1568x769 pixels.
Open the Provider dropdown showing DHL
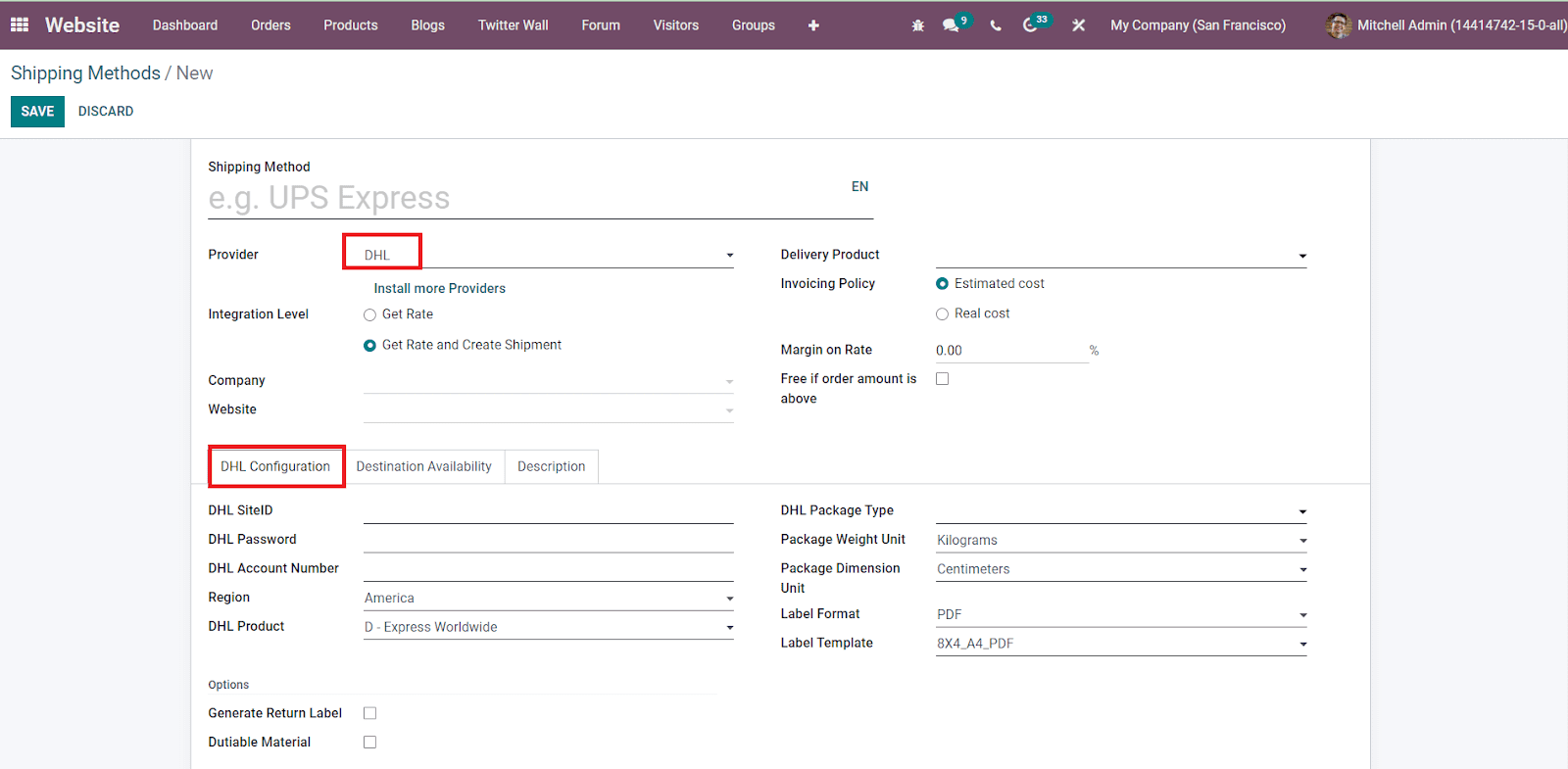pyautogui.click(x=549, y=255)
